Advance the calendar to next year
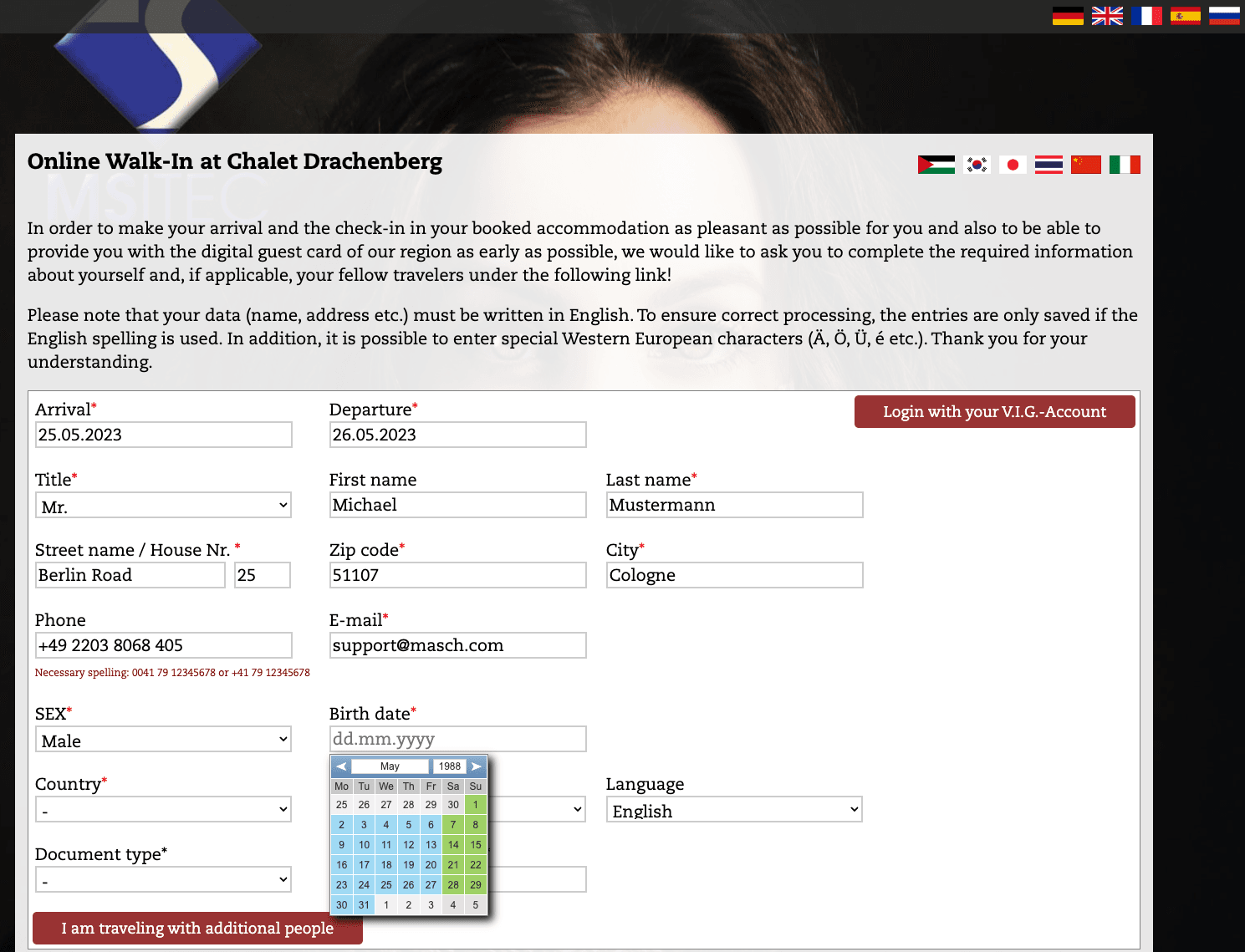Screen dimensions: 1245x952 [x=477, y=766]
